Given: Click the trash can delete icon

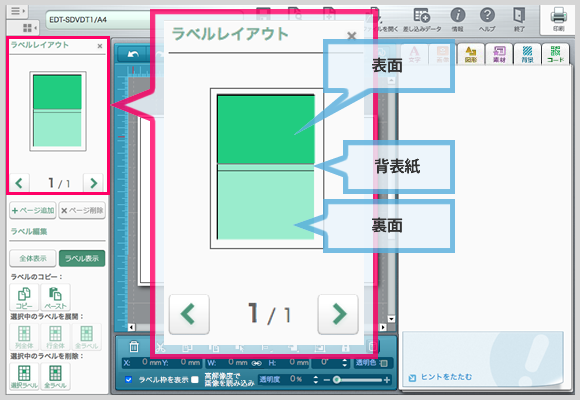Looking at the screenshot, I should point(134,347).
